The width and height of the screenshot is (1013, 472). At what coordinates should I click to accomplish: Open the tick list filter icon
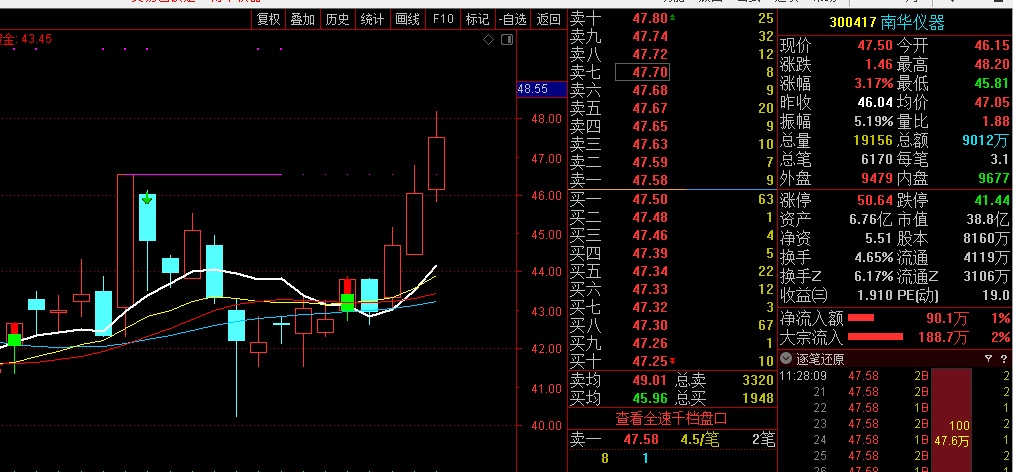tap(988, 359)
